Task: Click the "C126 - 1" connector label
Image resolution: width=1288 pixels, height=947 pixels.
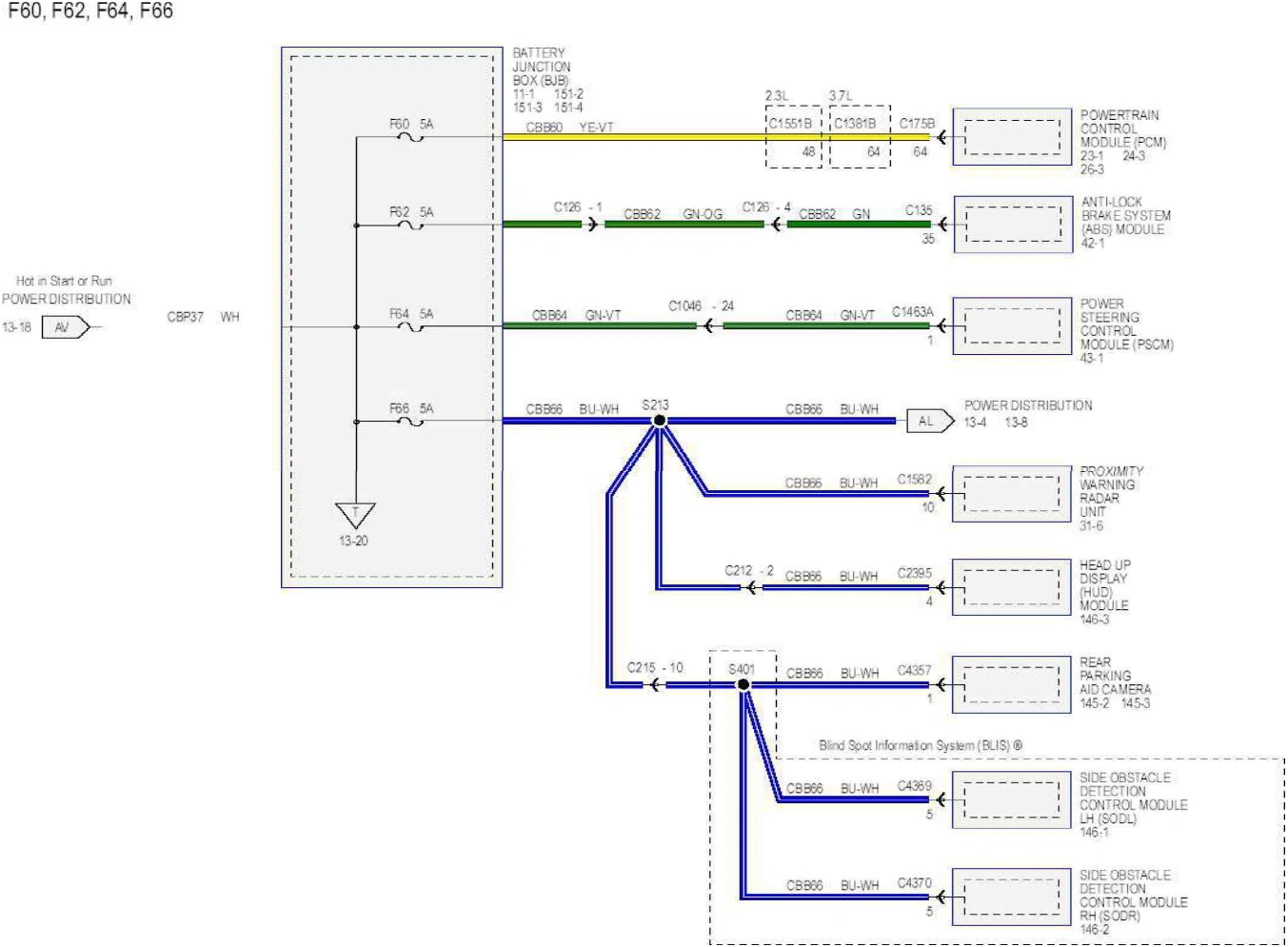Action: (578, 207)
